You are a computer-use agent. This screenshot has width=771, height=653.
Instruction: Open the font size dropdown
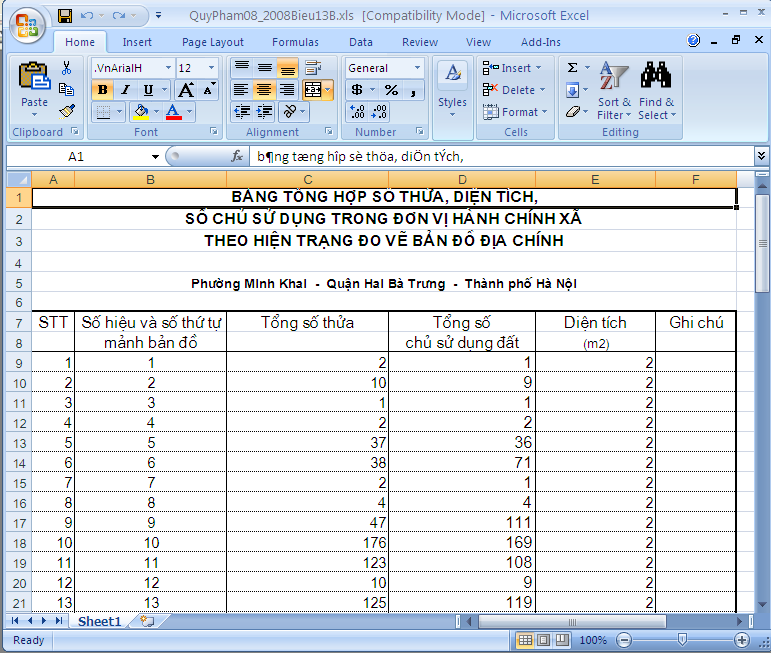click(x=211, y=68)
